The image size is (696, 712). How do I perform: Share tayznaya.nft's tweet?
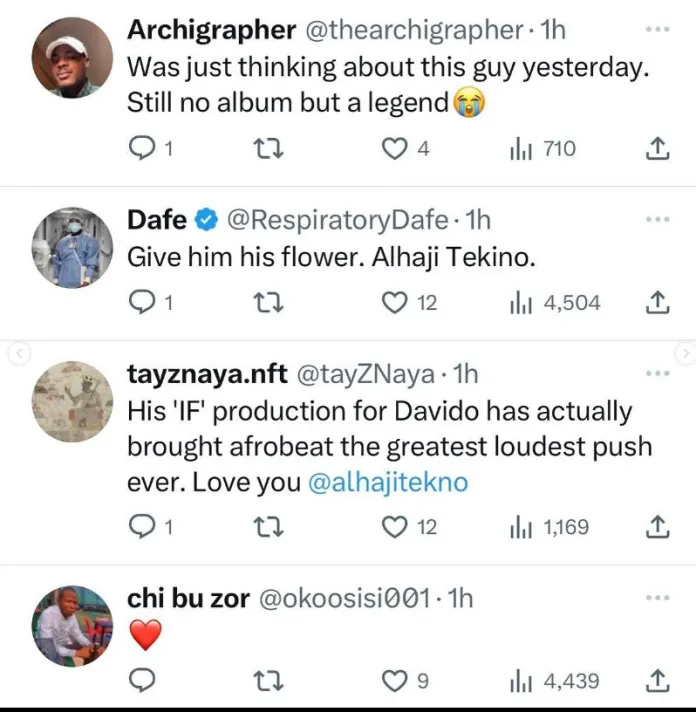click(656, 526)
